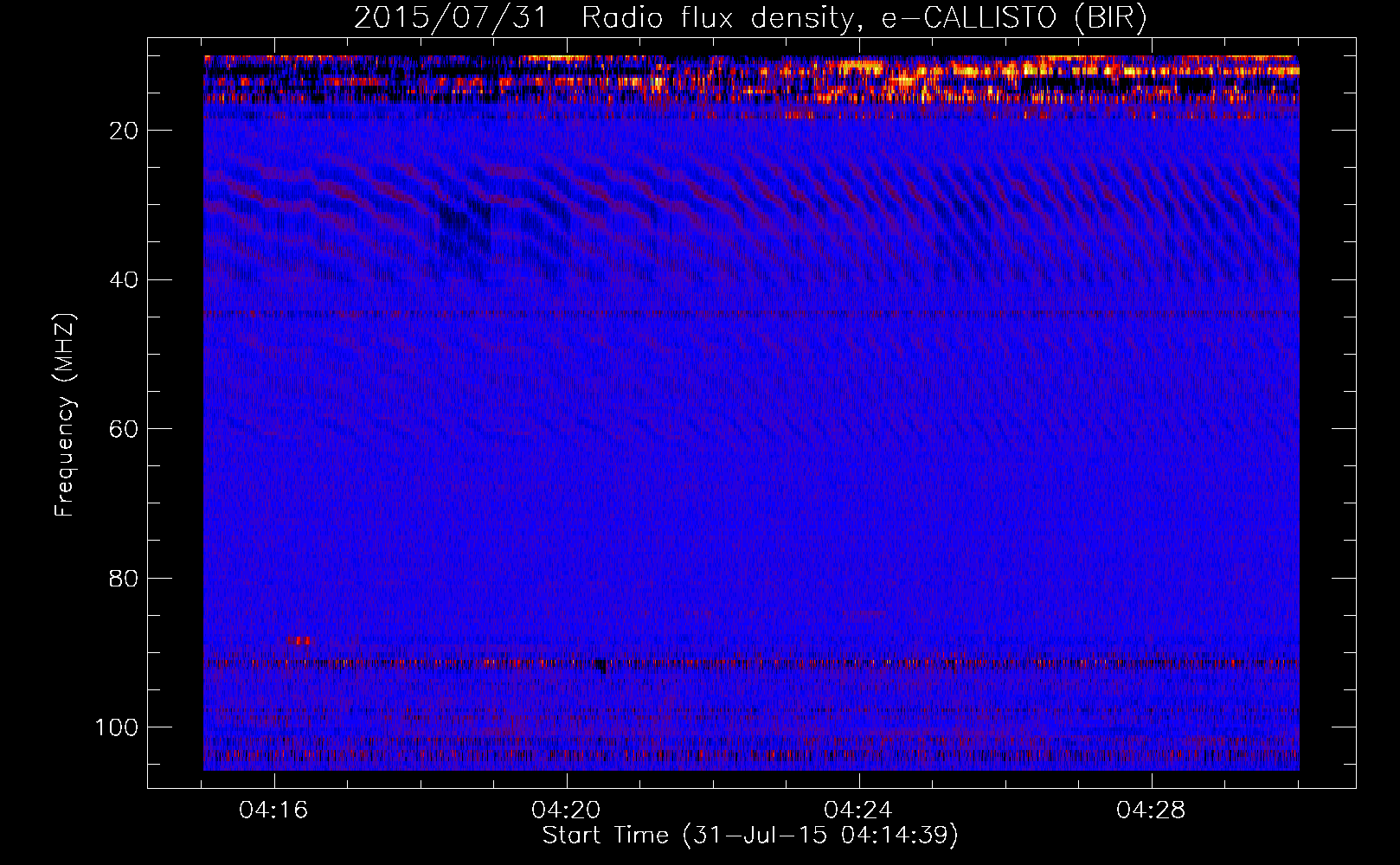Click the 04:28 time tick label
1400x865 pixels.
pyautogui.click(x=1152, y=811)
